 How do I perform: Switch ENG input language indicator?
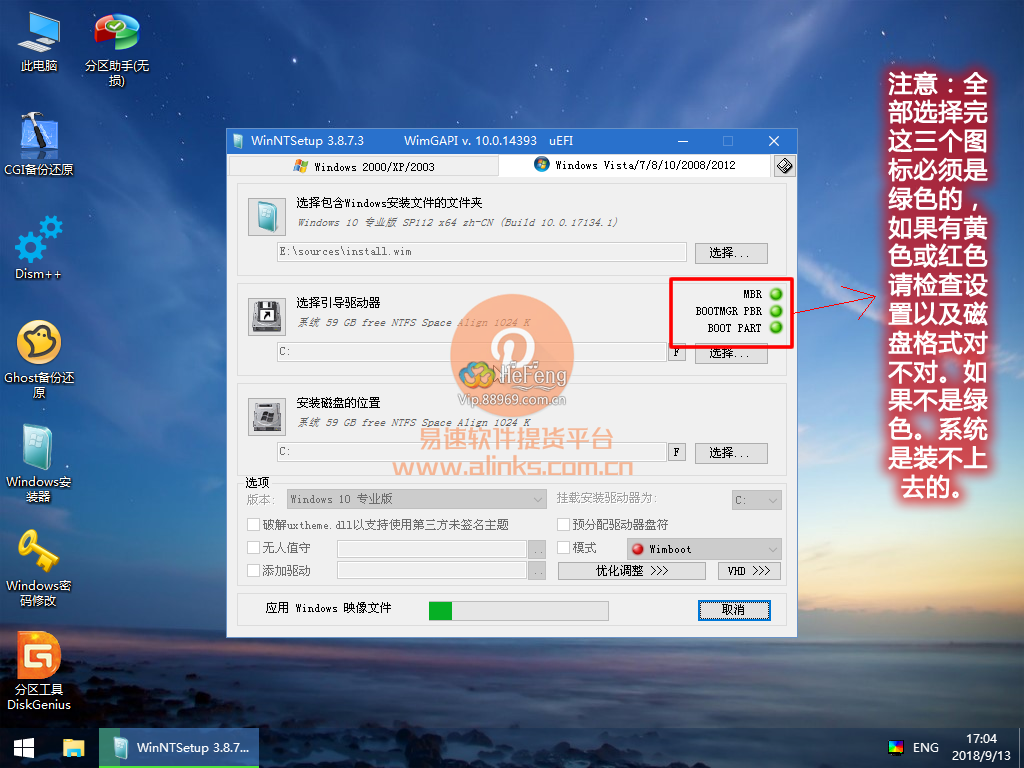925,748
